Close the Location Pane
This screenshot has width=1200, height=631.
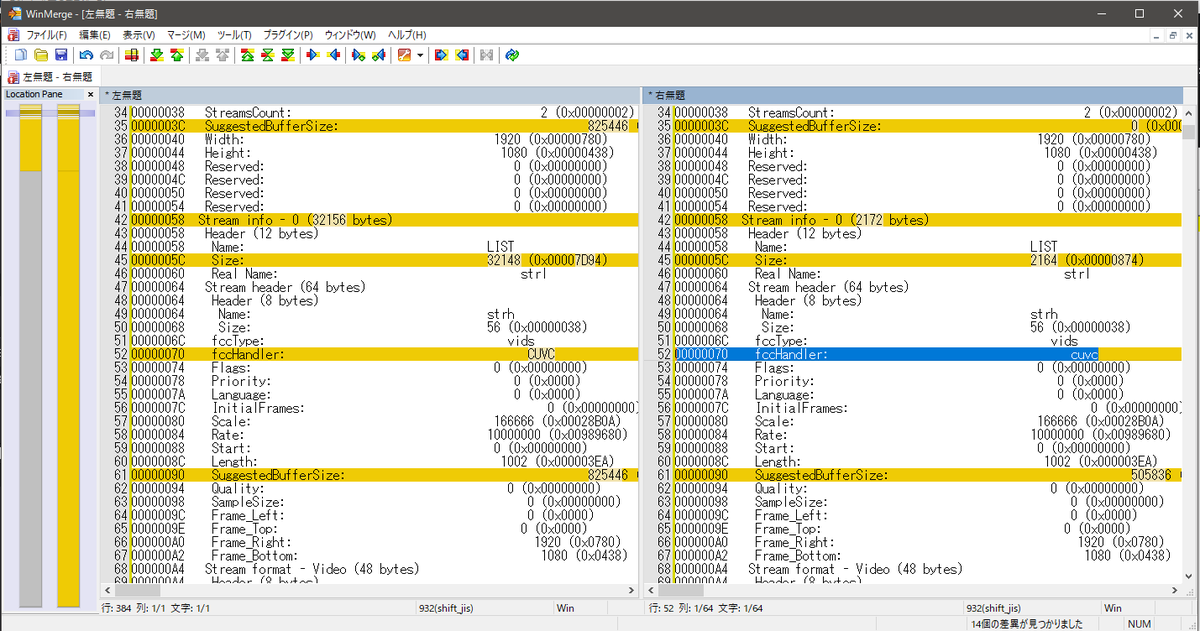pyautogui.click(x=90, y=94)
